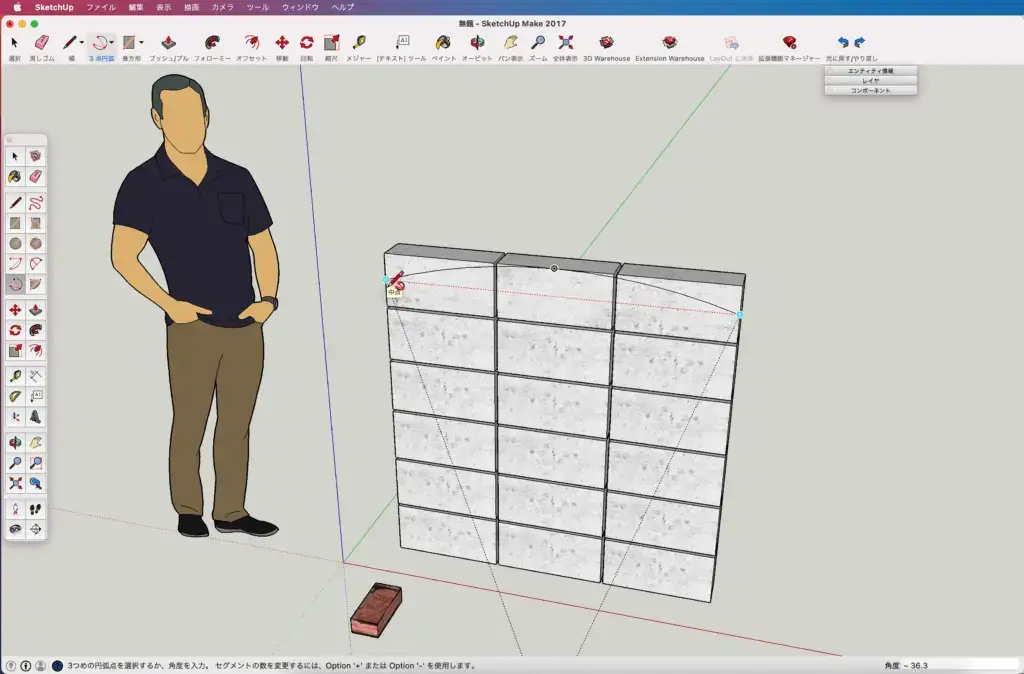Activate the Walk footprints tool
Viewport: 1024px width, 674px height.
(35, 509)
